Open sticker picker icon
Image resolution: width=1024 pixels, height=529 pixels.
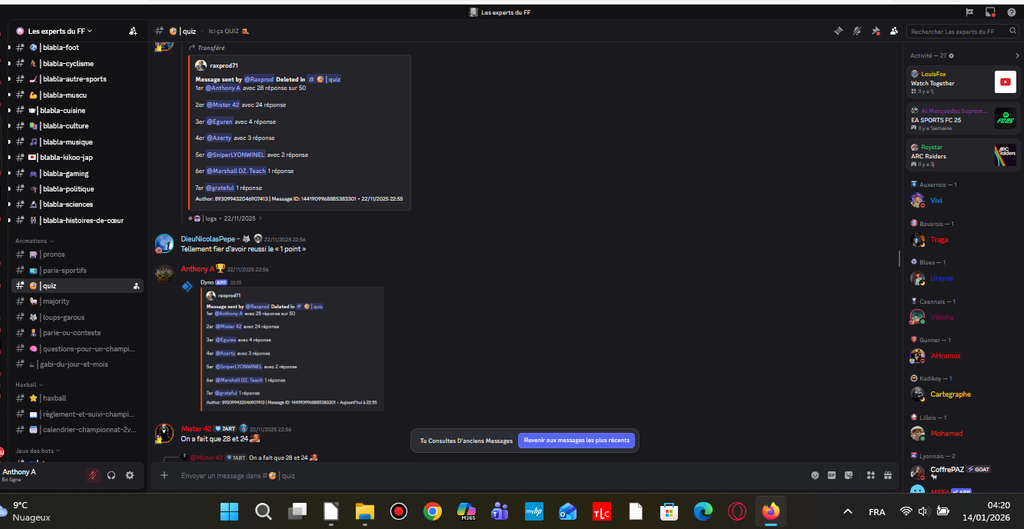pyautogui.click(x=848, y=475)
